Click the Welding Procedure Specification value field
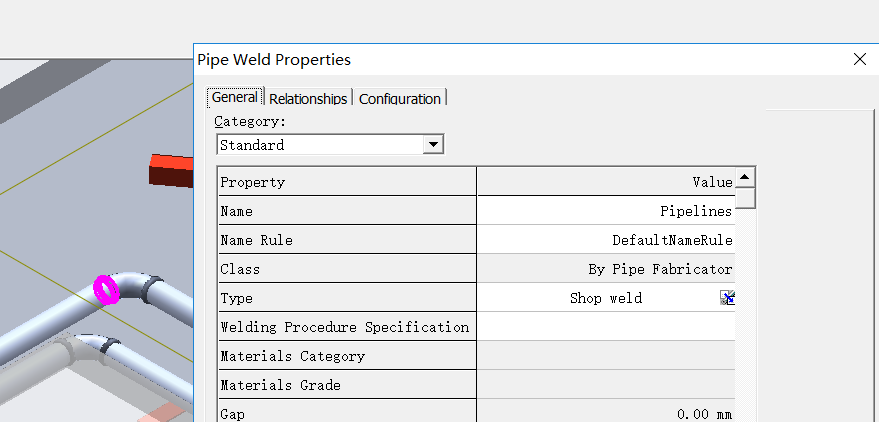879x422 pixels. tap(606, 327)
